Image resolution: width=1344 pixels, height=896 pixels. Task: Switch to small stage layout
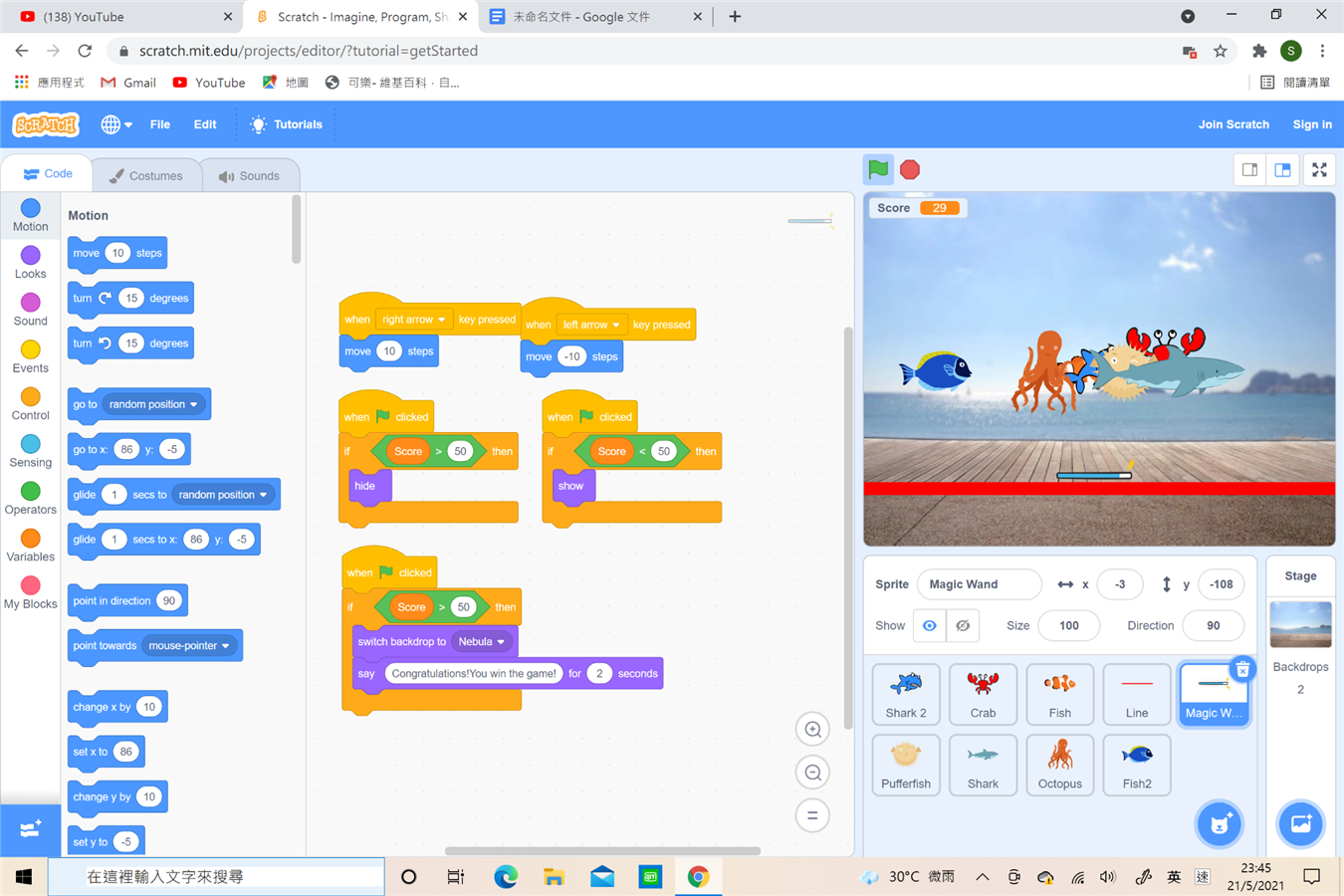click(1249, 170)
